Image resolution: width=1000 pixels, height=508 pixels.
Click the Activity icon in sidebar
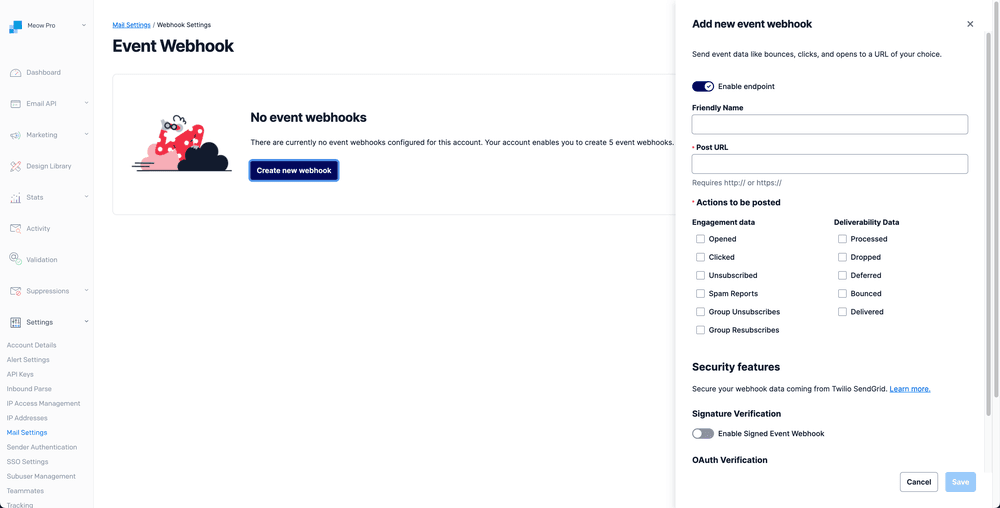15,228
